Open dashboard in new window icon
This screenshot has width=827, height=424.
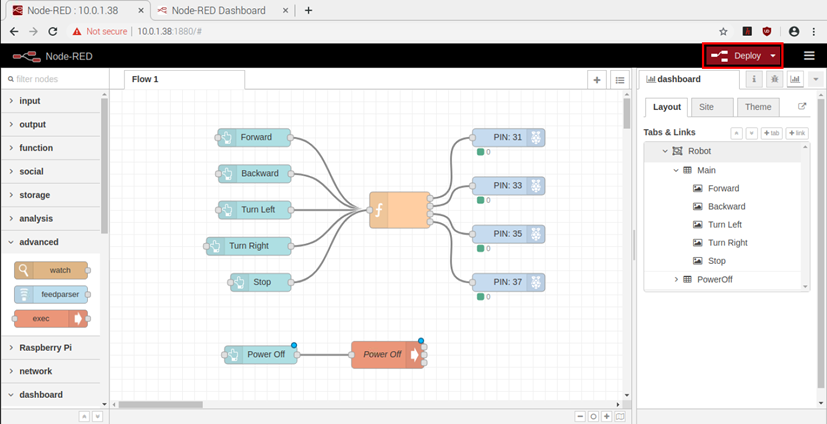coord(802,107)
